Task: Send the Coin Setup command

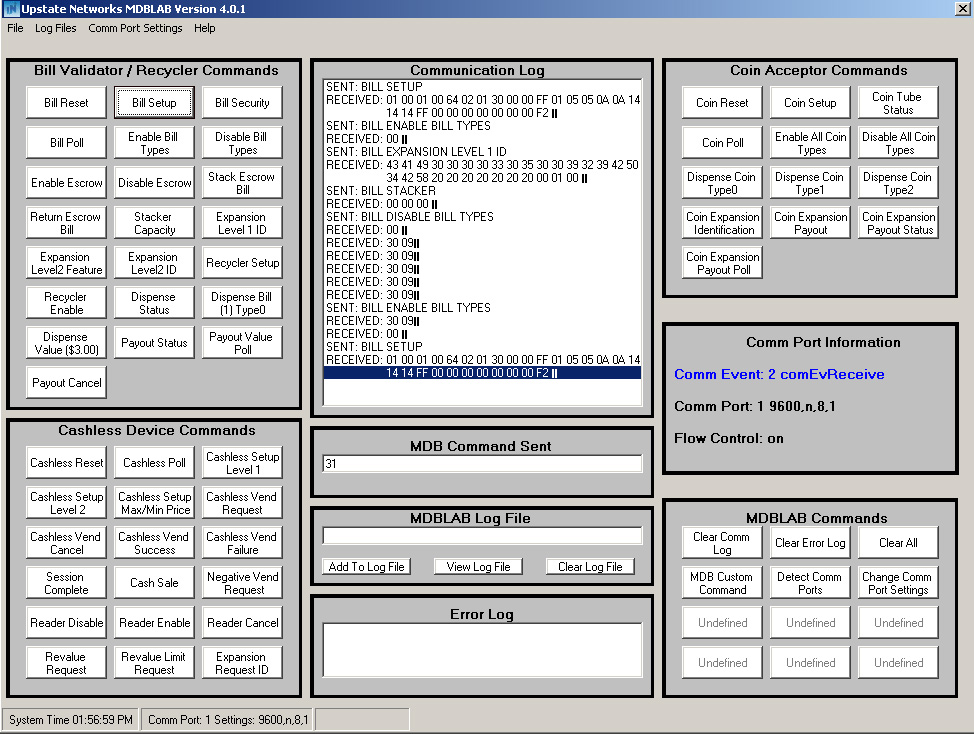Action: click(x=810, y=102)
